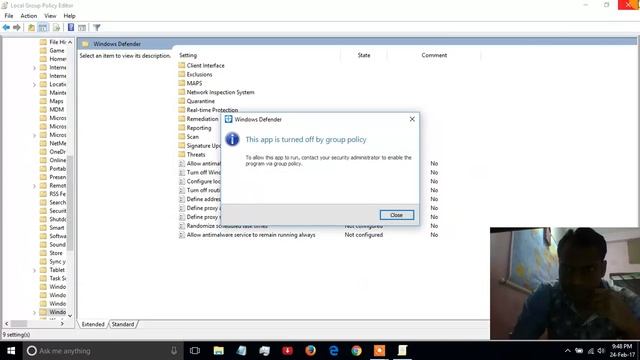Click the Filter funnel toolbar icon

[x=97, y=28]
